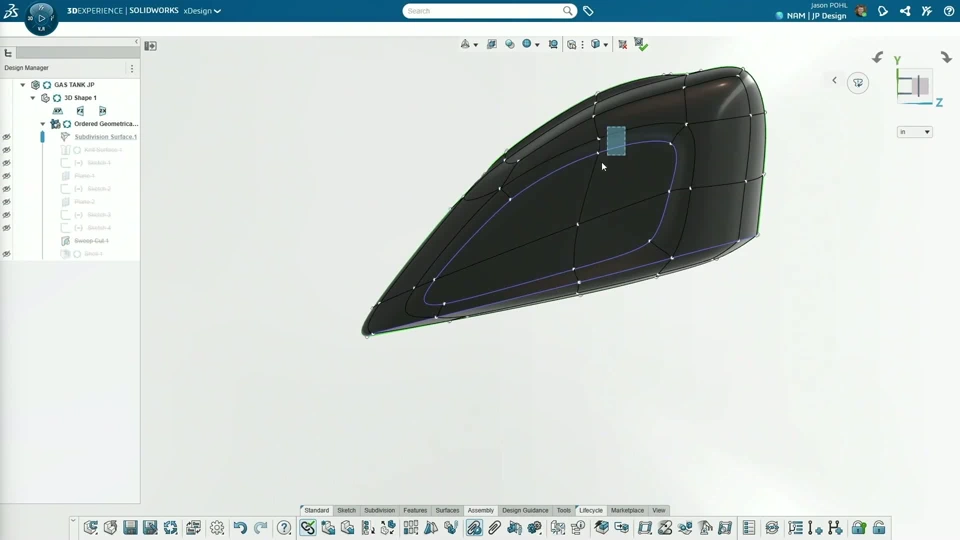Image resolution: width=960 pixels, height=540 pixels.
Task: Toggle visibility of Sketch-2
Action: 6,189
